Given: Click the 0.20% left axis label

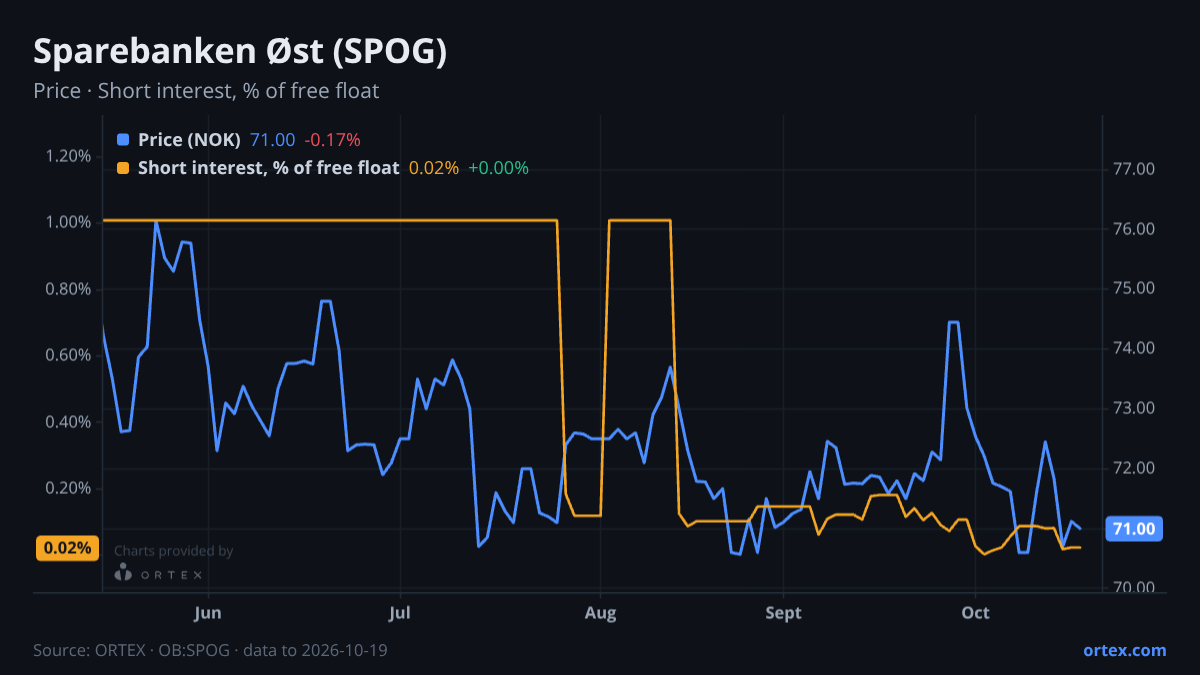Looking at the screenshot, I should tap(68, 488).
